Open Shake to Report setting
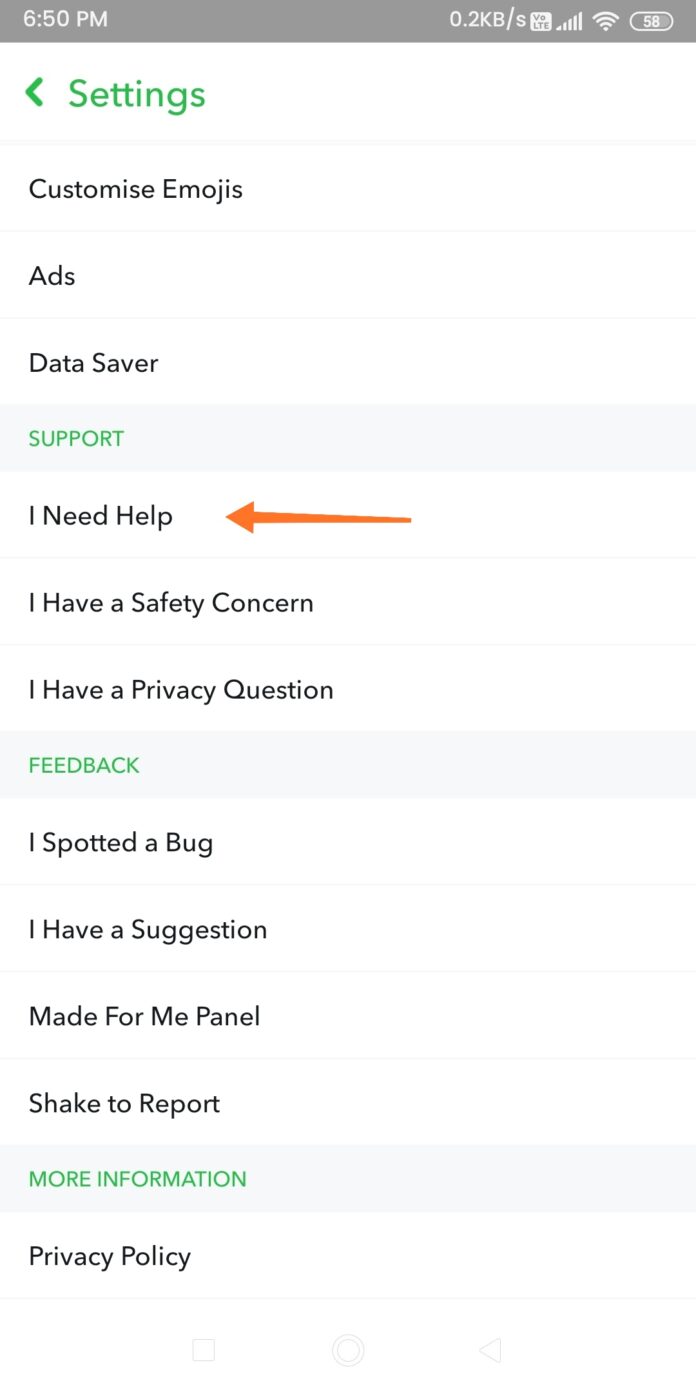This screenshot has width=696, height=1392. (x=124, y=1104)
